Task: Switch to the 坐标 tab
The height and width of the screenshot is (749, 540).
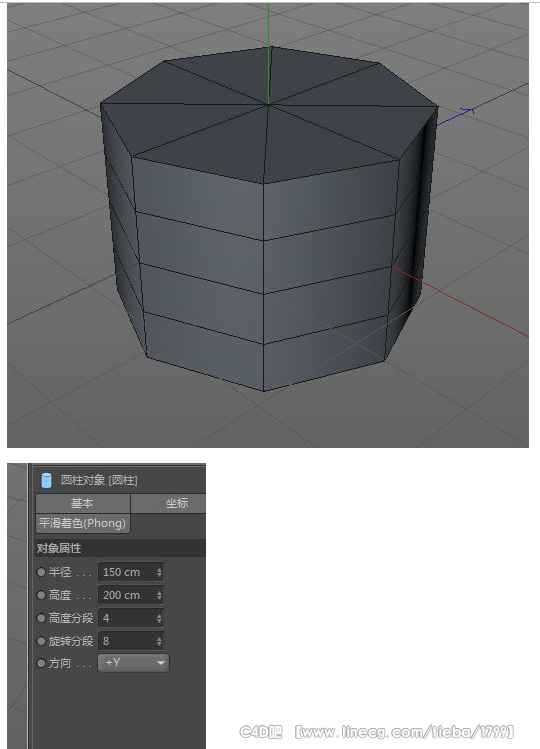Action: [x=168, y=503]
